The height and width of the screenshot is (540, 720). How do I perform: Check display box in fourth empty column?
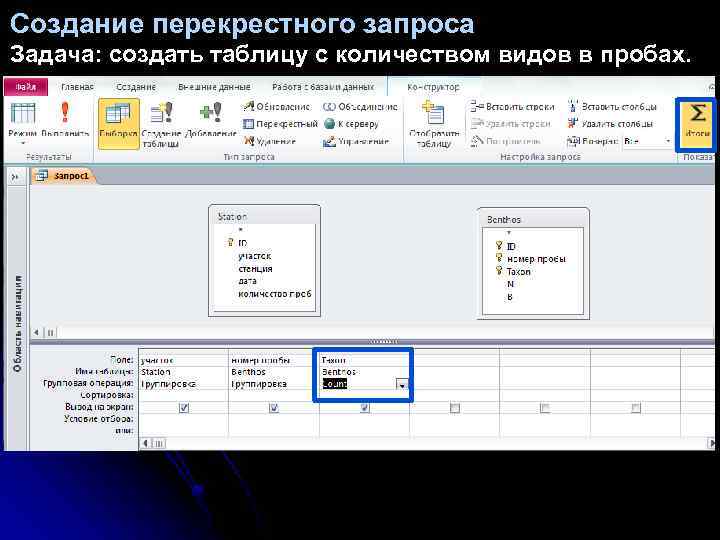click(x=455, y=407)
